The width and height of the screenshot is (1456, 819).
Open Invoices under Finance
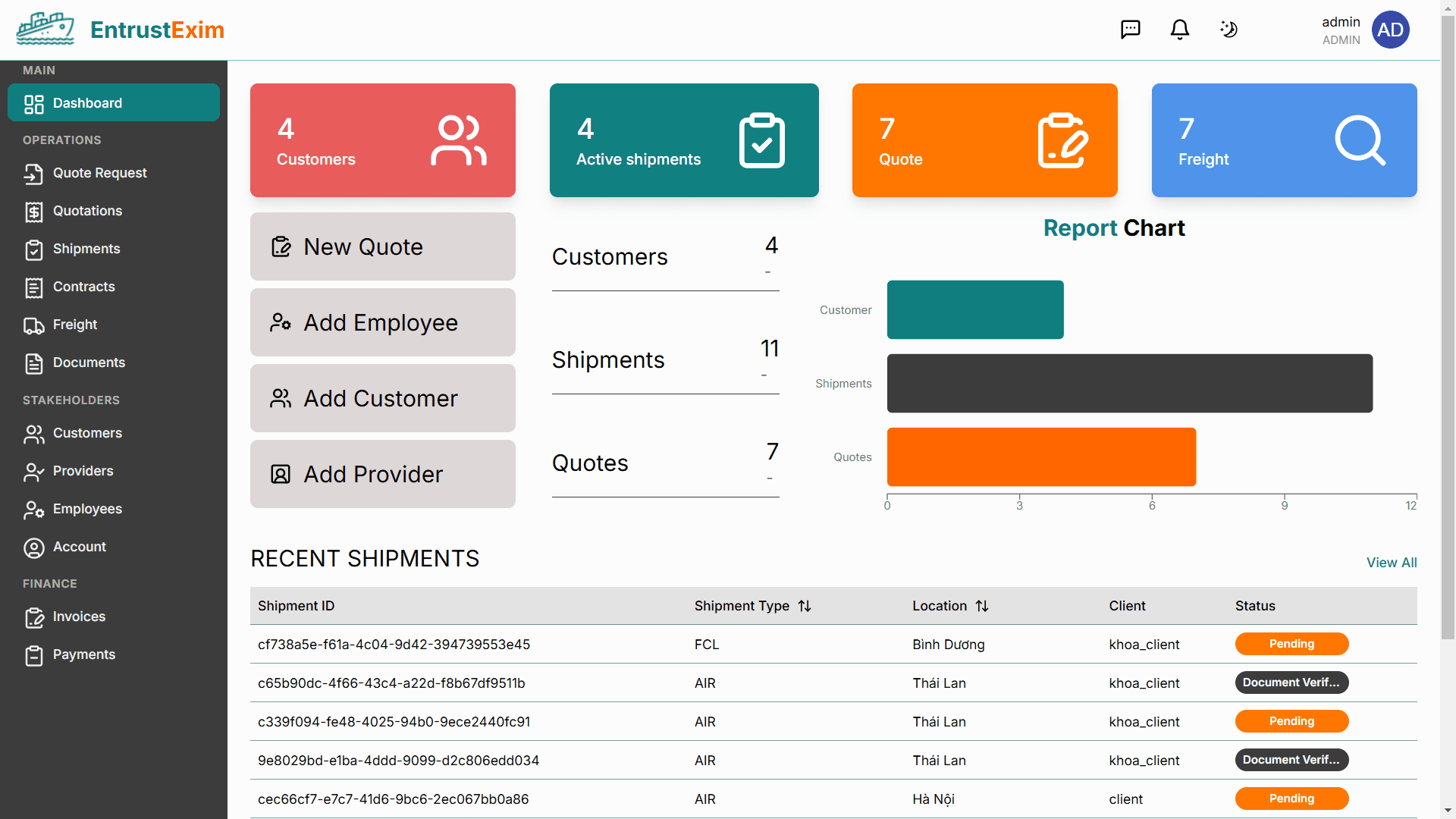114,617
